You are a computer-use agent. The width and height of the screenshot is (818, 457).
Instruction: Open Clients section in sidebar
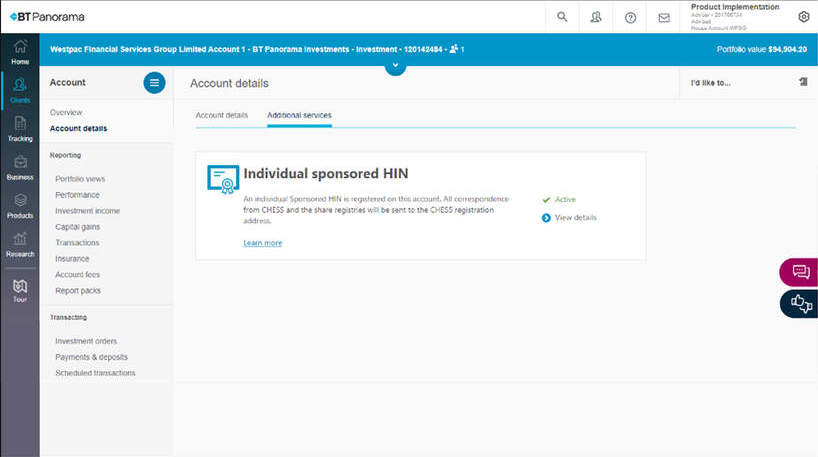click(20, 91)
